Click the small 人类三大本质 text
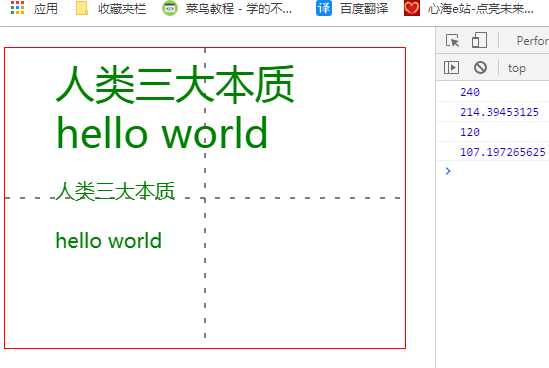The image size is (549, 368). pyautogui.click(x=115, y=191)
